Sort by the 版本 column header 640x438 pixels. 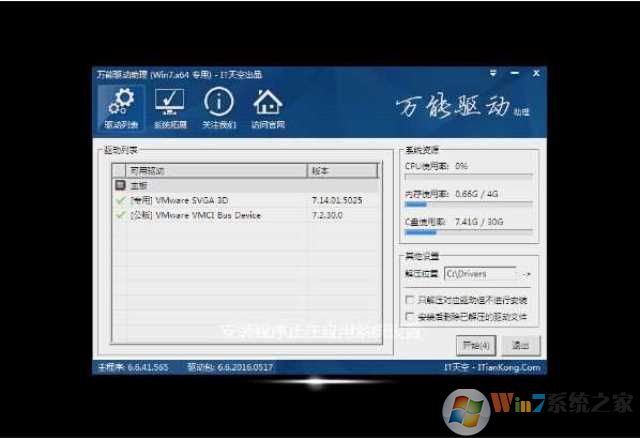(342, 171)
